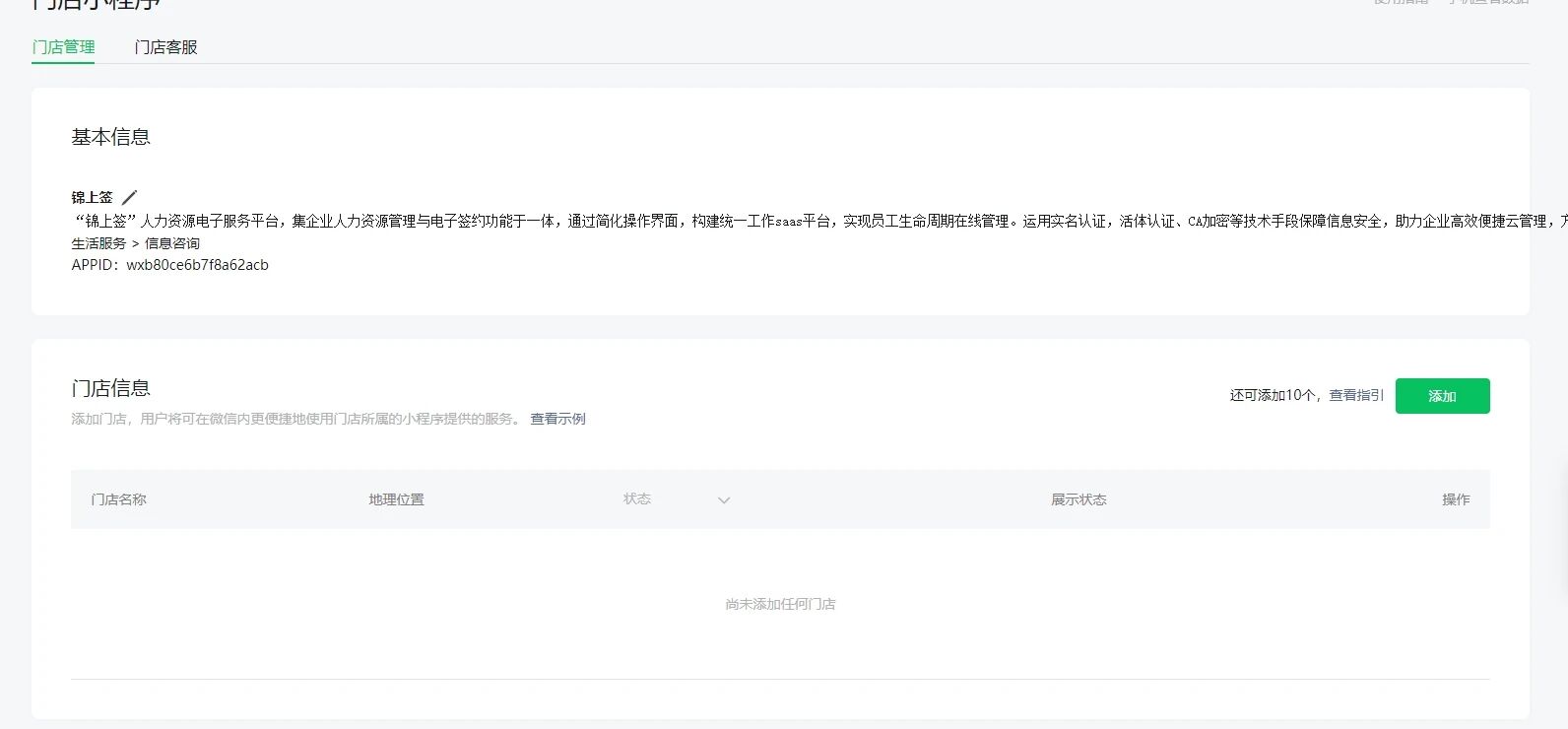Open the 查看指引 link

[x=1356, y=395]
